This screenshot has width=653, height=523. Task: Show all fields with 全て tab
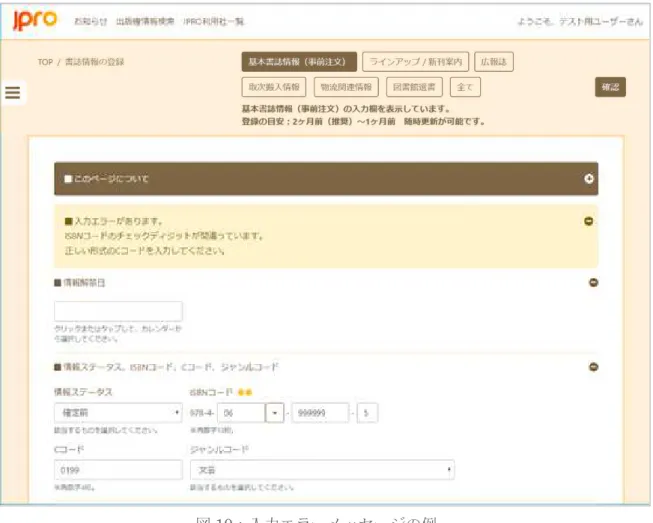point(465,87)
